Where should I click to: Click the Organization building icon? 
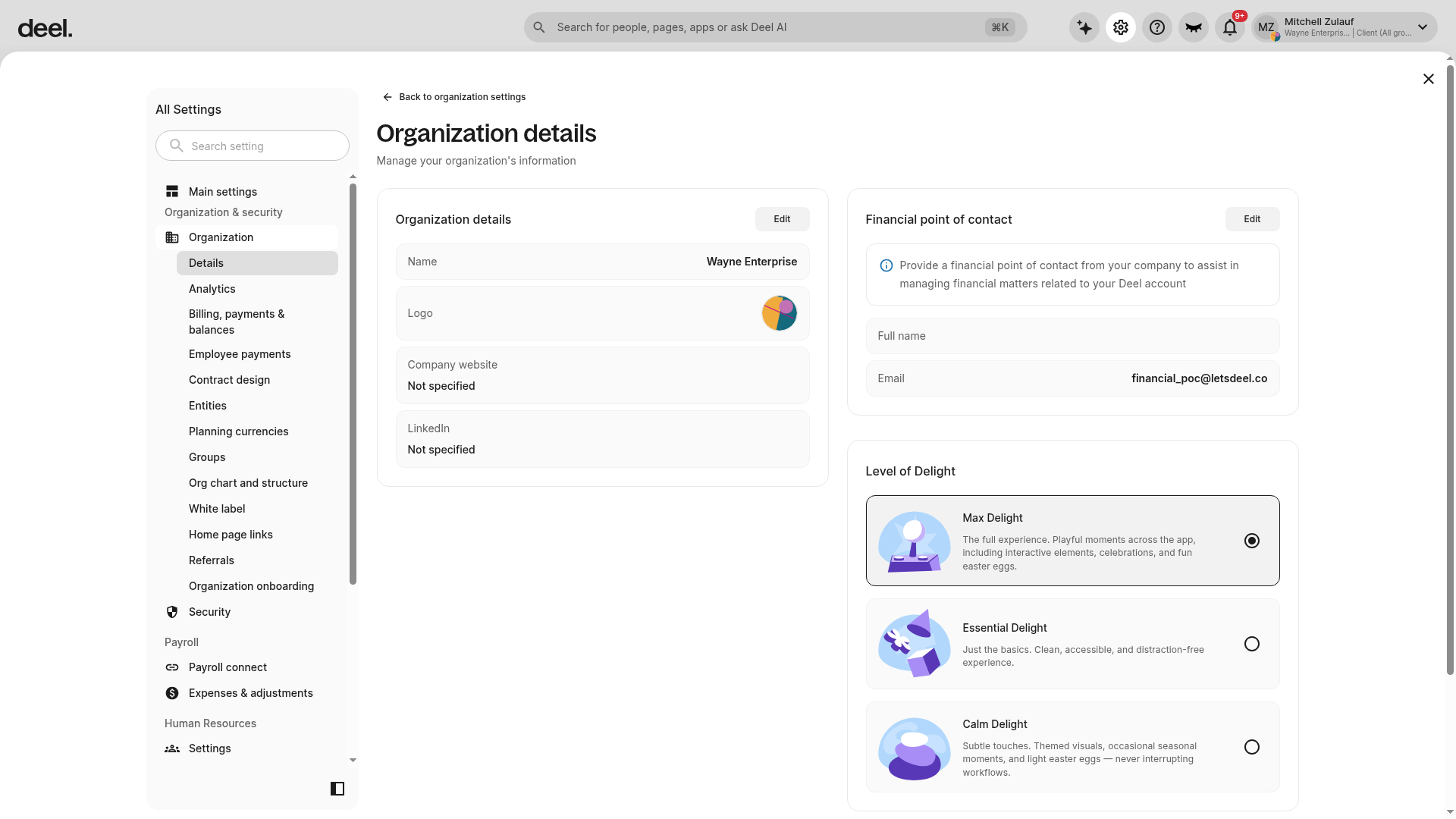click(172, 237)
